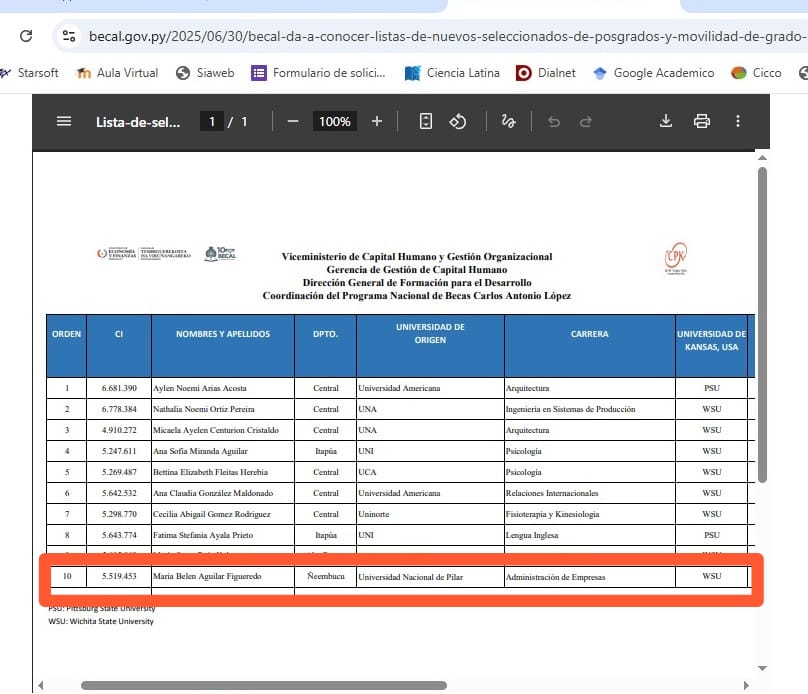Click the PDF page number field

pos(212,122)
